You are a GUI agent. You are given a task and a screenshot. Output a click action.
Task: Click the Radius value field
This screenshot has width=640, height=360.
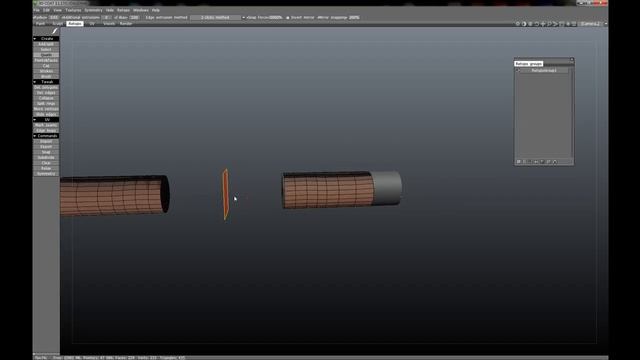coord(54,18)
